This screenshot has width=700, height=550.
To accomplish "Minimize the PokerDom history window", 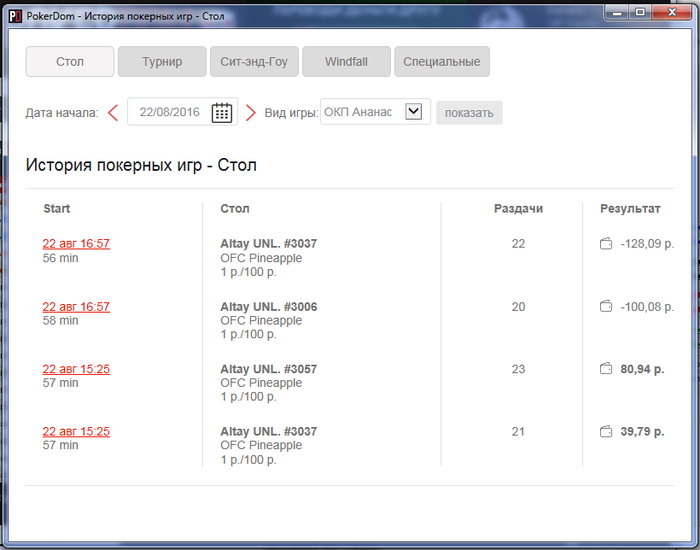I will 617,13.
